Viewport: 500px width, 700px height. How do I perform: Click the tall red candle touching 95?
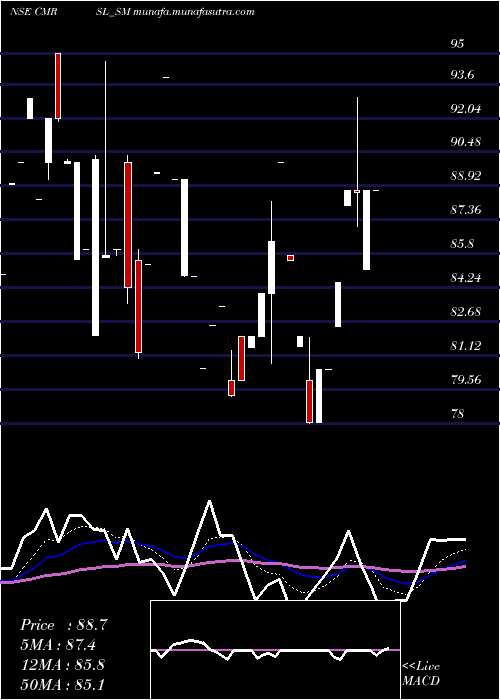(58, 86)
